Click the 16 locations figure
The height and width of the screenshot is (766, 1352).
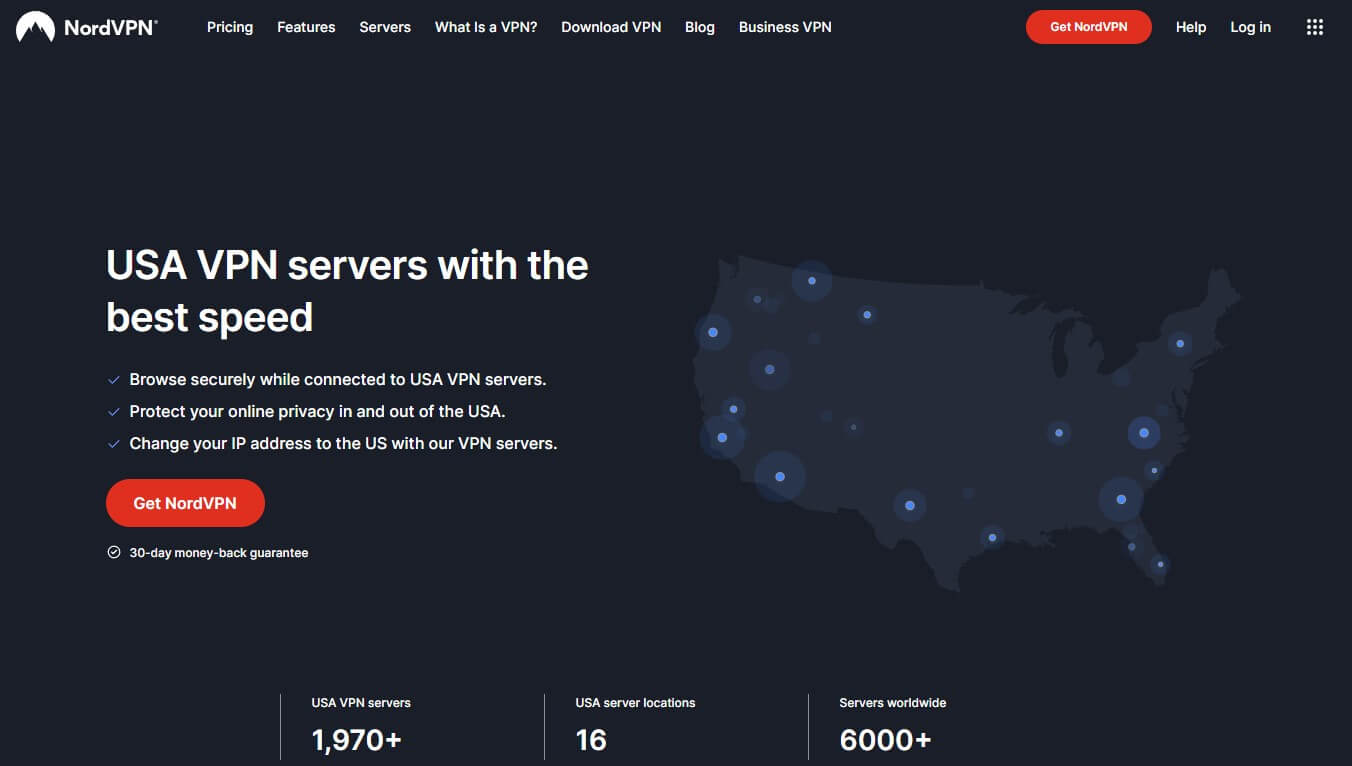[x=591, y=740]
